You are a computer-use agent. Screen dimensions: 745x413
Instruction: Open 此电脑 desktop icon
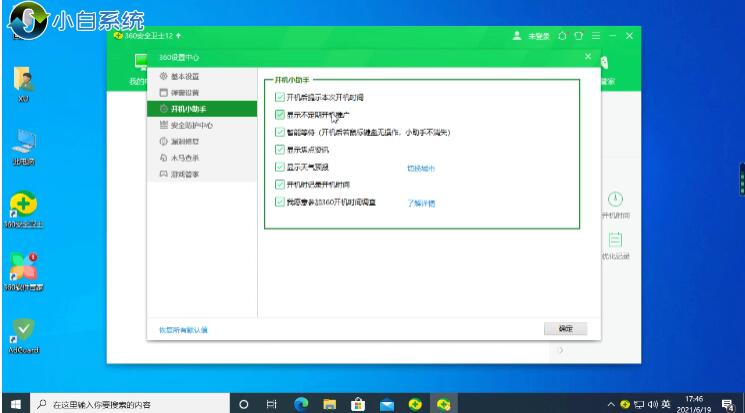(x=23, y=146)
